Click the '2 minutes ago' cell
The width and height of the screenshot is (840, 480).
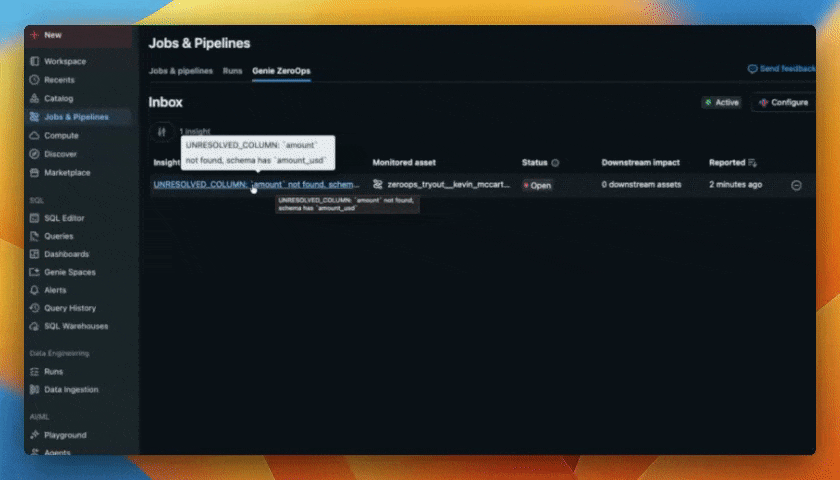[x=736, y=185]
